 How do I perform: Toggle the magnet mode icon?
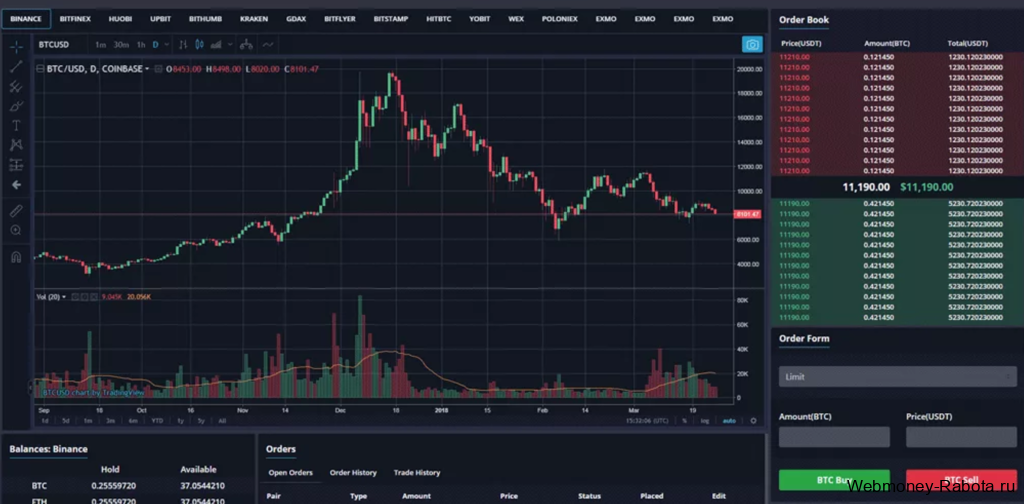16,257
